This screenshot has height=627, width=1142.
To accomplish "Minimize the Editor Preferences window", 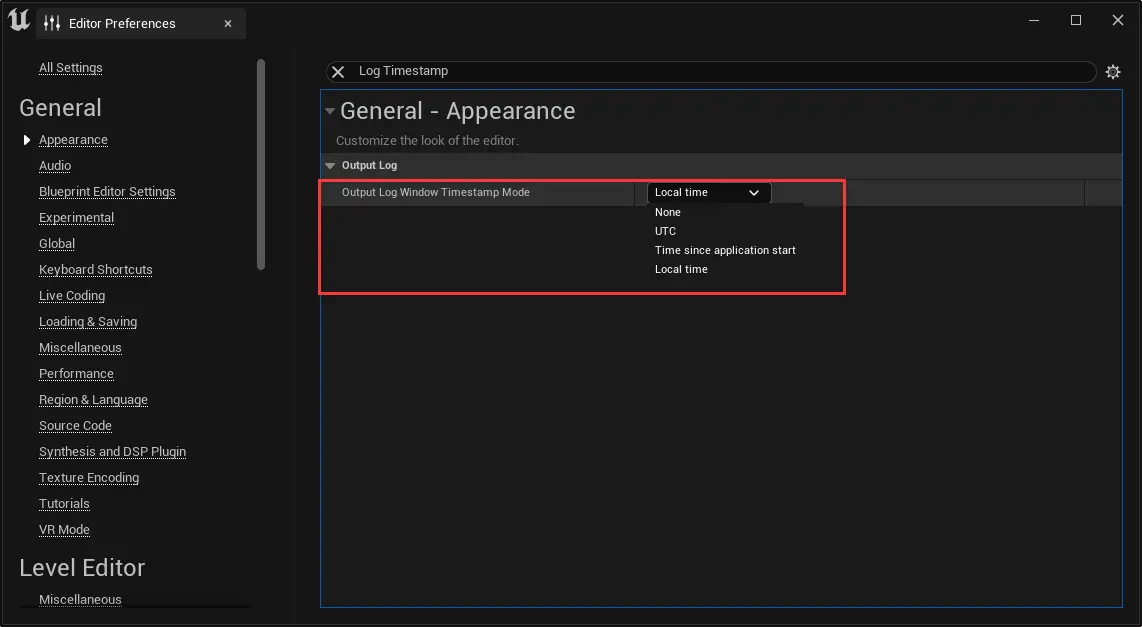I will pos(1033,20).
